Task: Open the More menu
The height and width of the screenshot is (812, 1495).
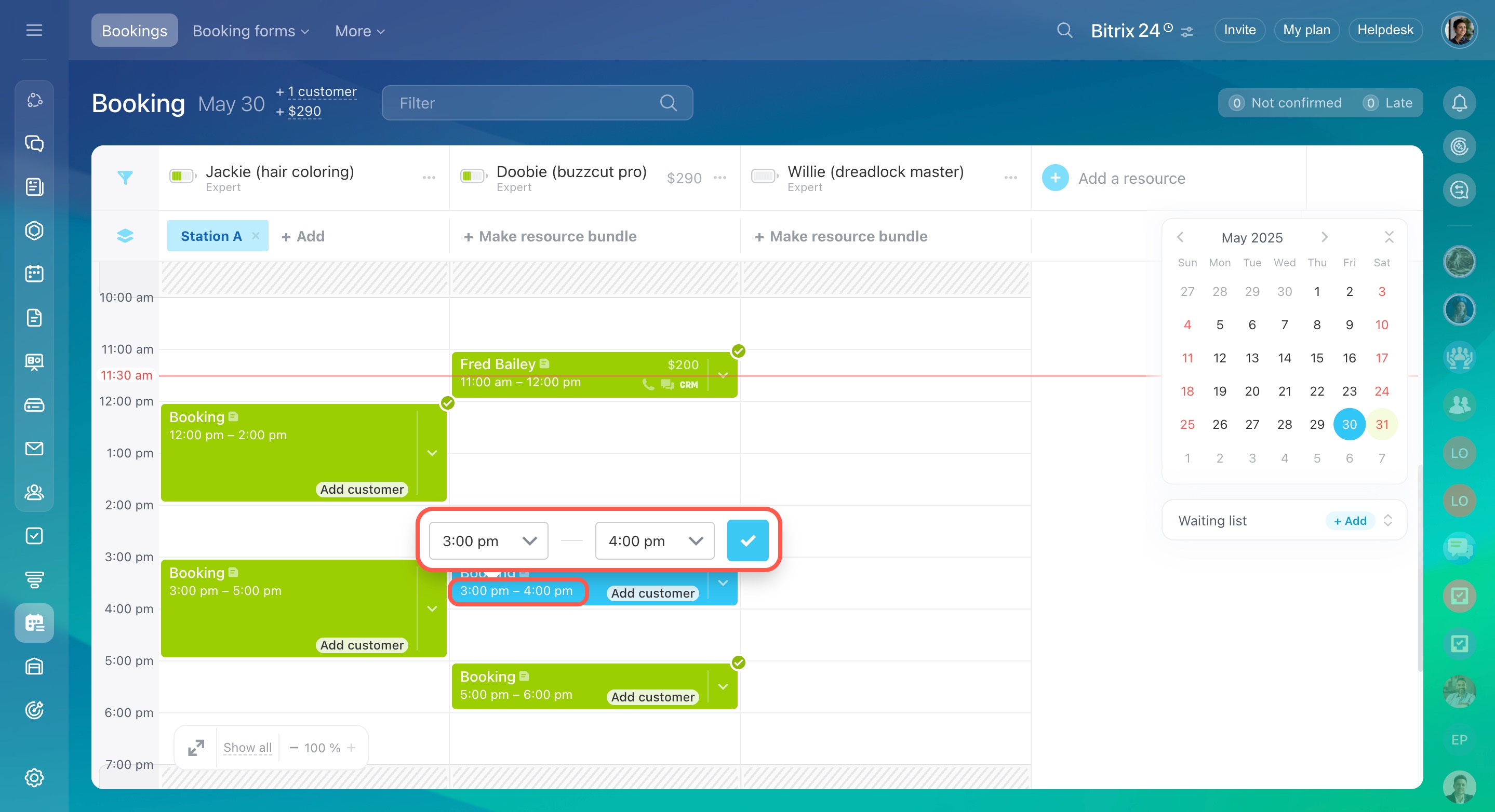Action: tap(359, 31)
